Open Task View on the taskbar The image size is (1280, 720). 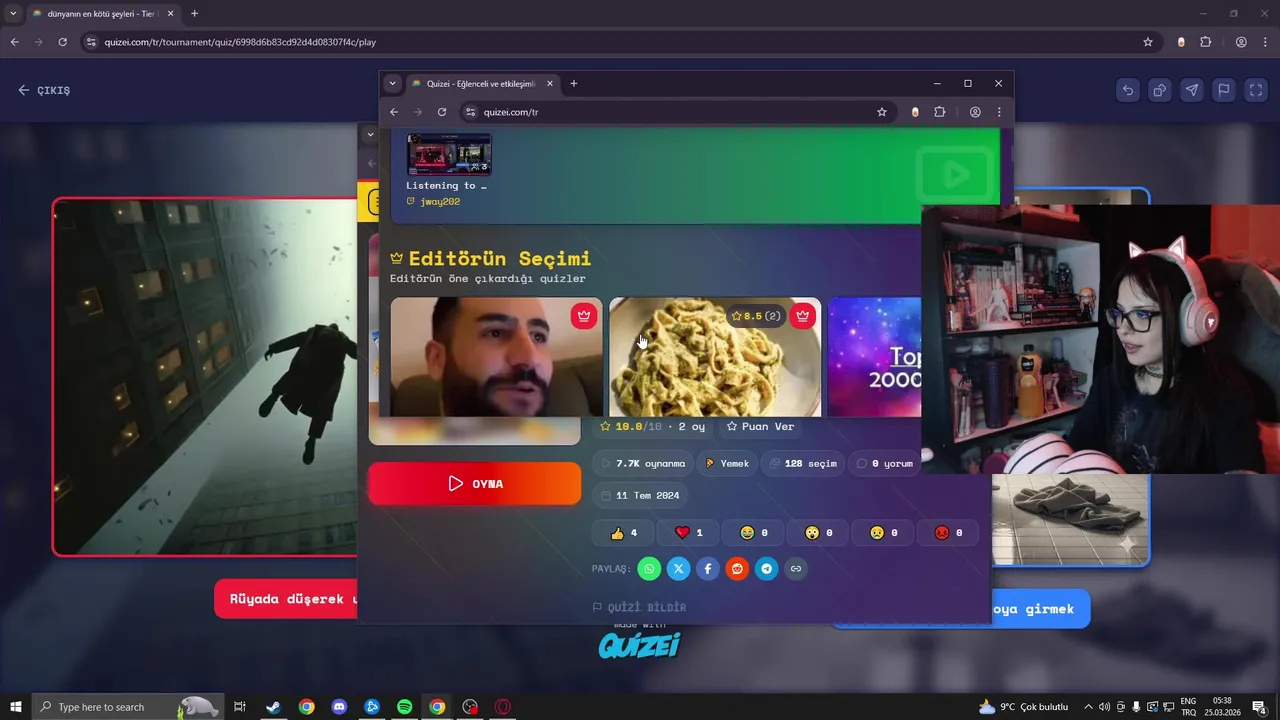click(240, 707)
